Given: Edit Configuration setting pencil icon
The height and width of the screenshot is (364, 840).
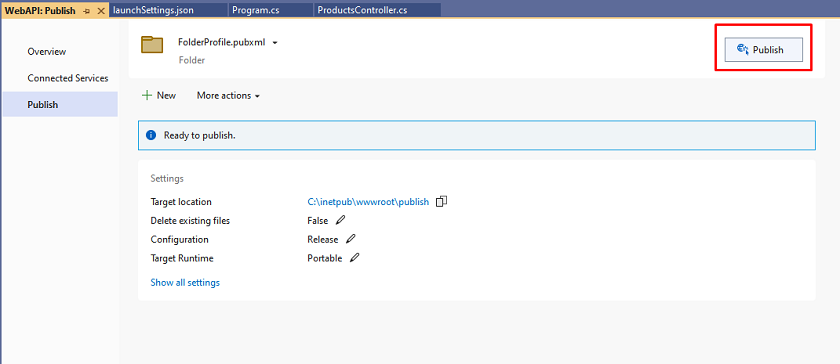Looking at the screenshot, I should coord(351,239).
